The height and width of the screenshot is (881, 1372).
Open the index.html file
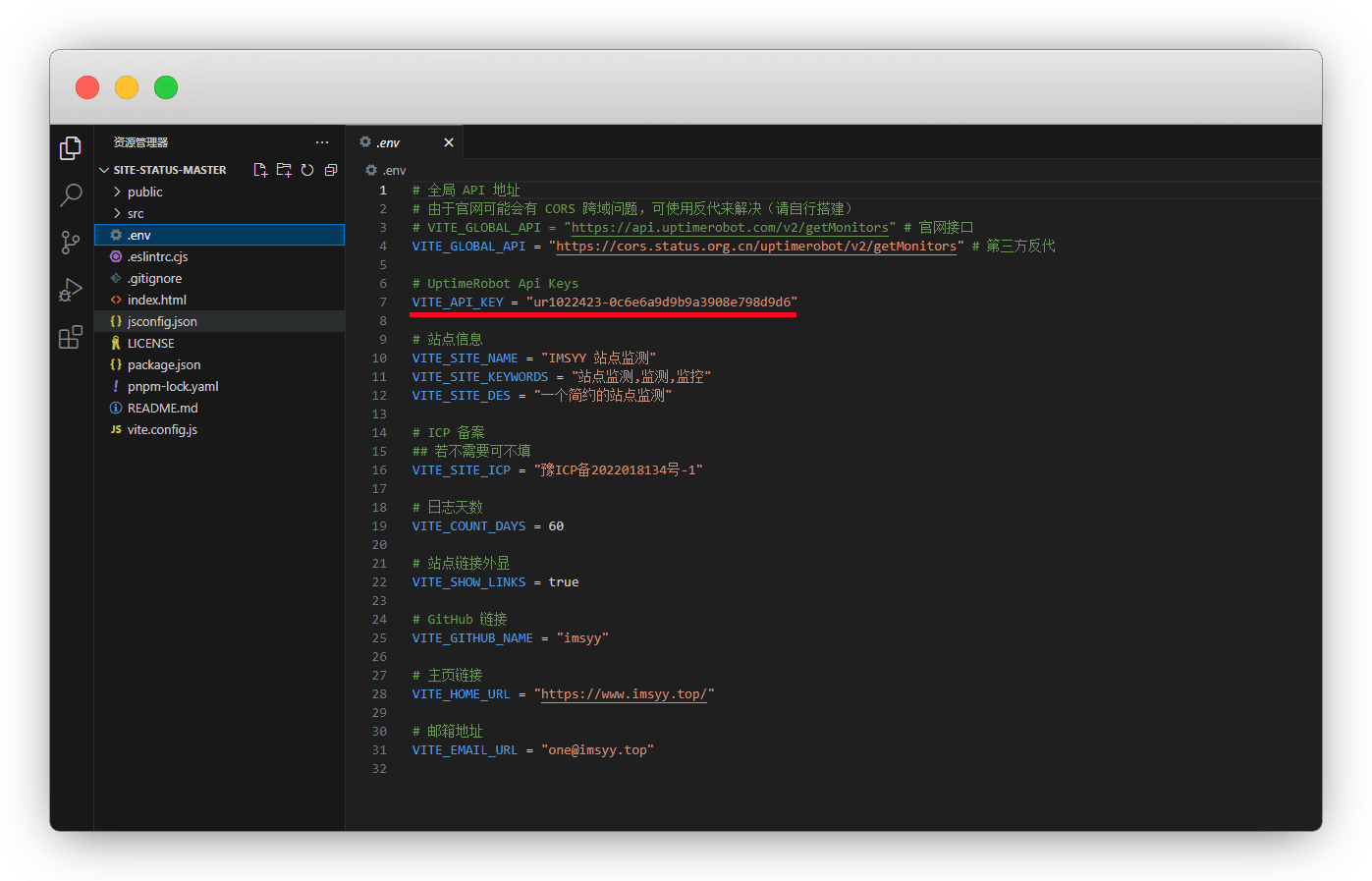tap(219, 300)
